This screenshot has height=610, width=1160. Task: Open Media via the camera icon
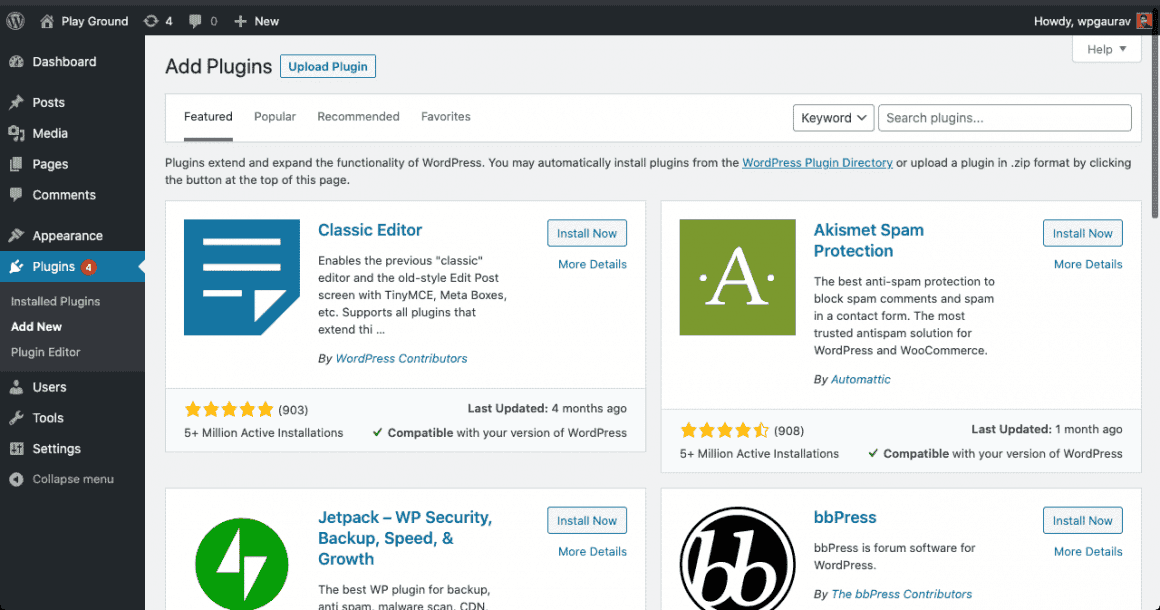tap(18, 132)
